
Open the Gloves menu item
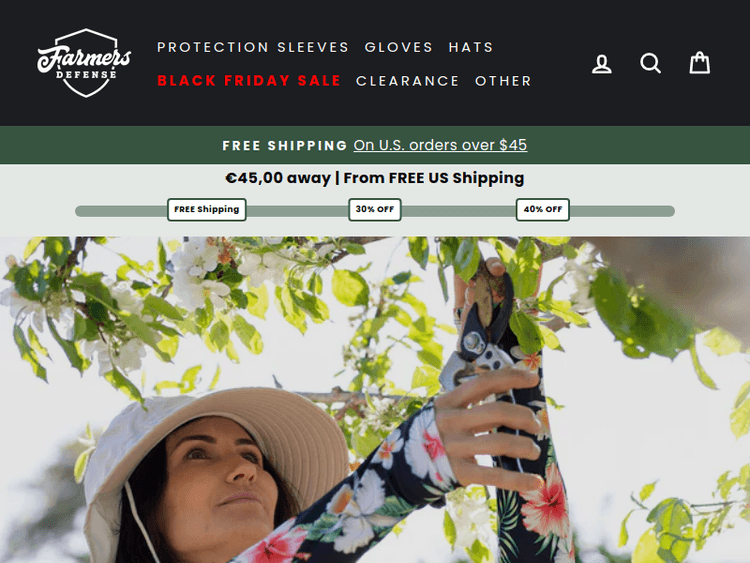point(398,47)
